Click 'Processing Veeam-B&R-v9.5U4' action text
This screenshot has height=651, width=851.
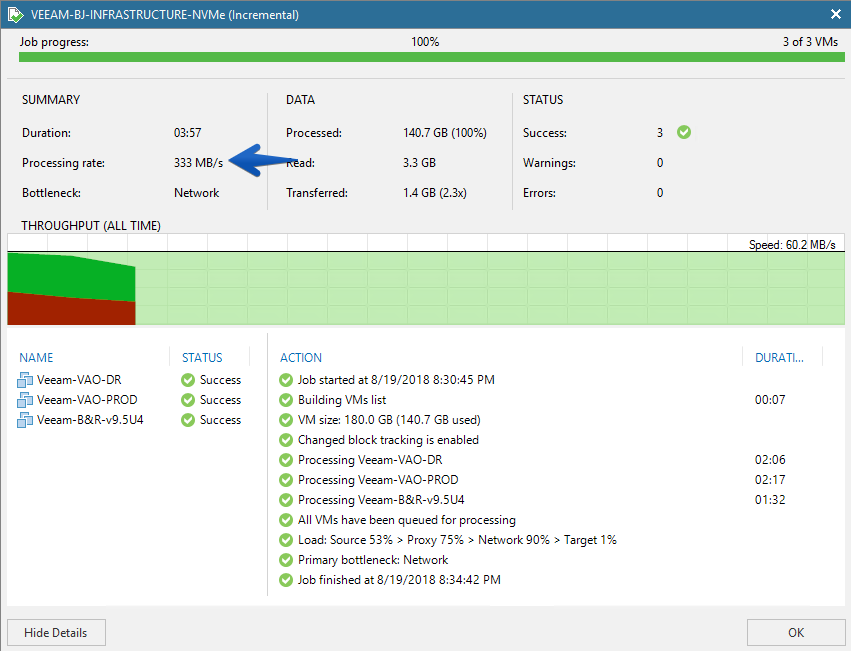click(x=381, y=500)
